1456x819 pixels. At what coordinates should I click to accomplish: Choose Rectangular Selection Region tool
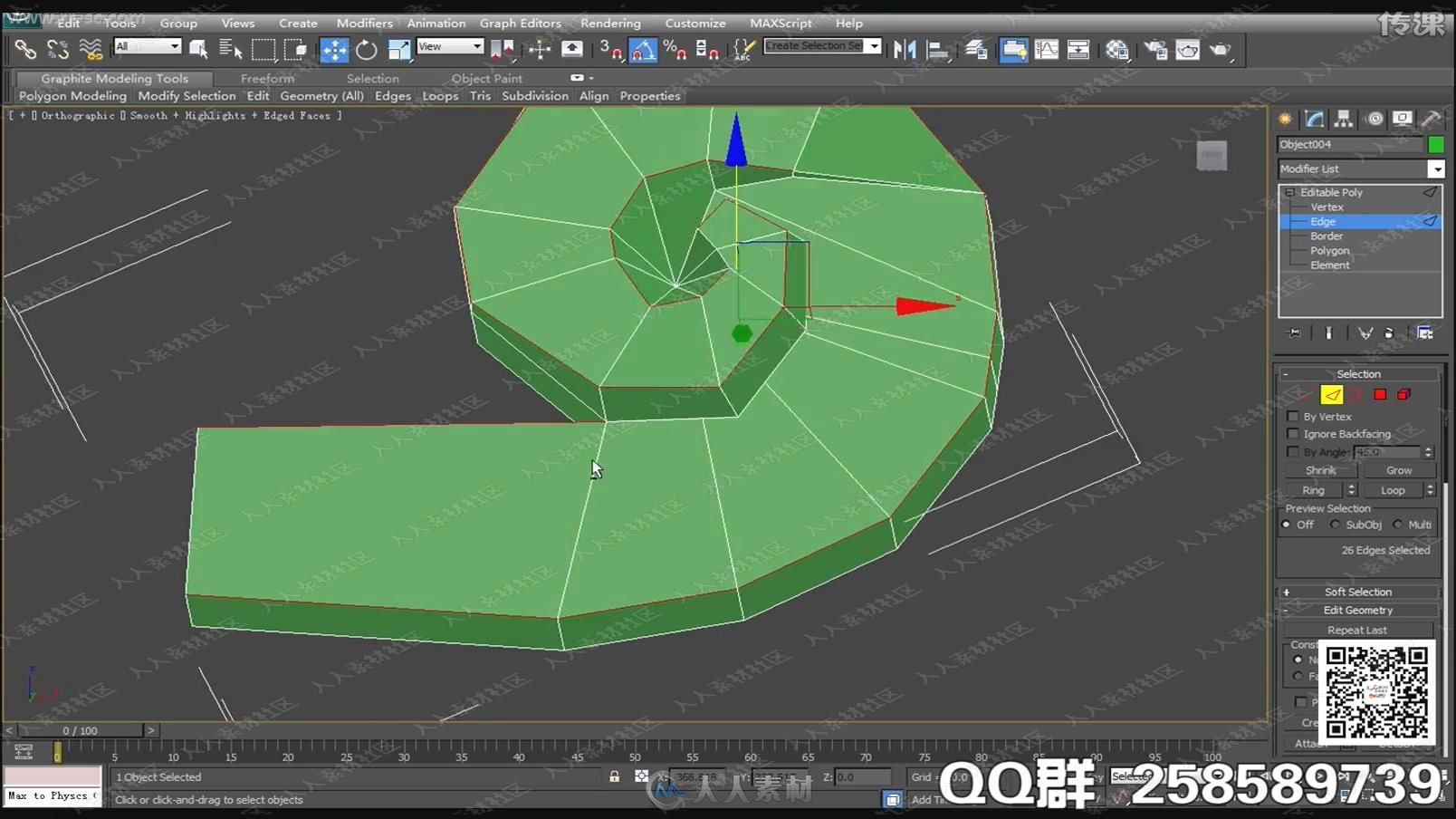263,50
